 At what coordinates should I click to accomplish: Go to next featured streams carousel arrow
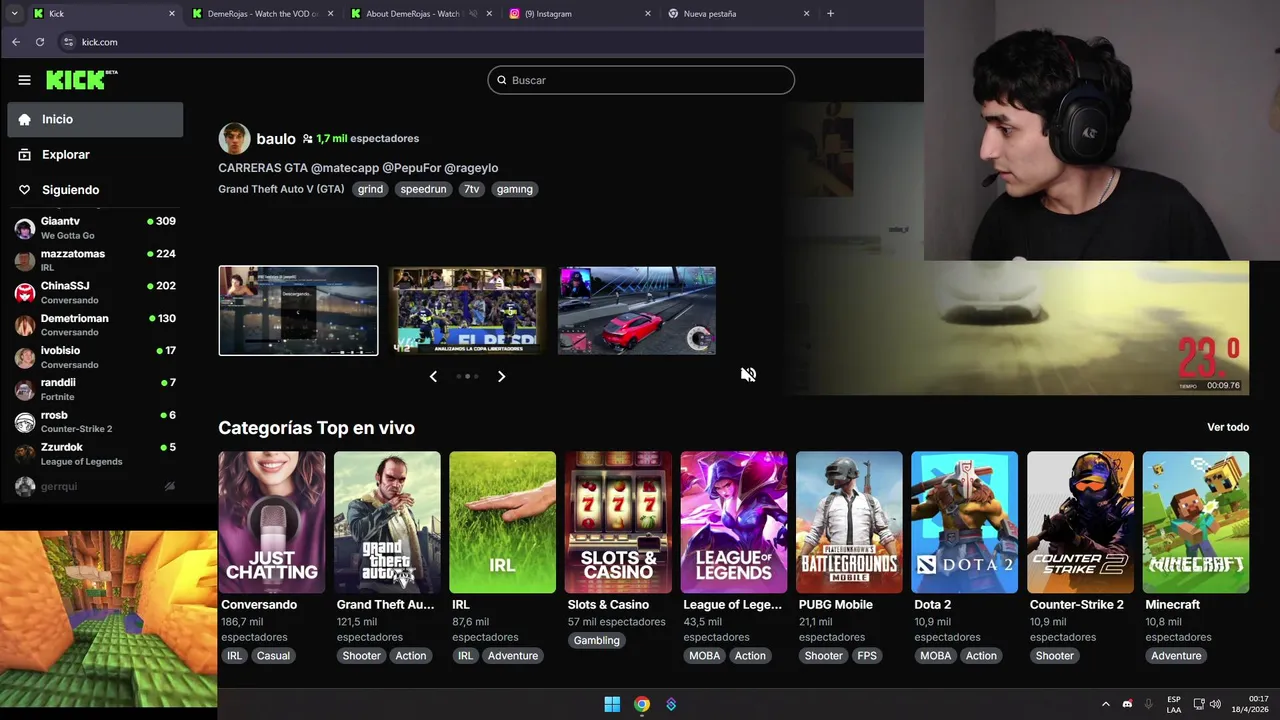click(501, 376)
